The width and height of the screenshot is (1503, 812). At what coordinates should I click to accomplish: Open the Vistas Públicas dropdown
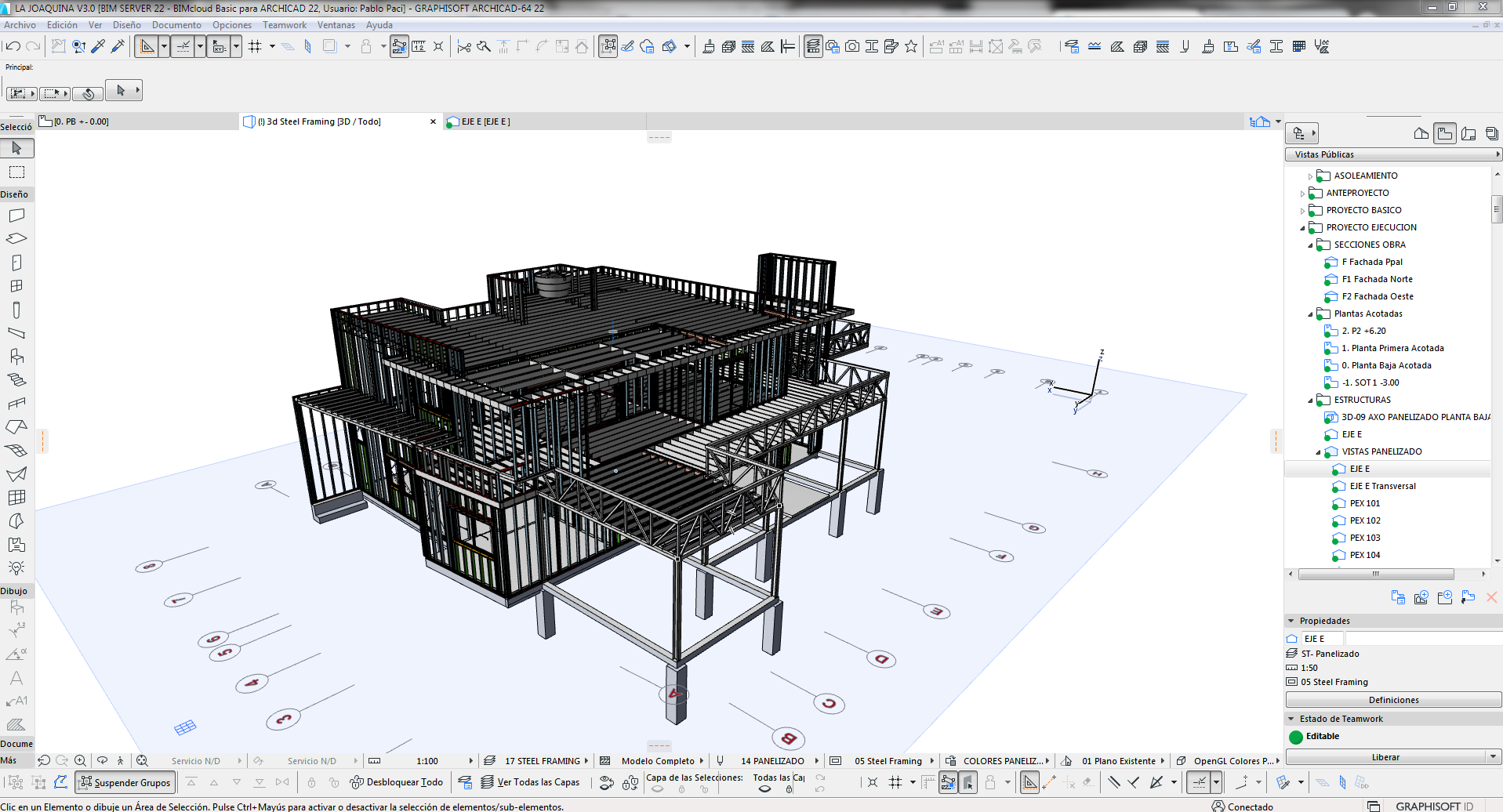[x=1392, y=154]
